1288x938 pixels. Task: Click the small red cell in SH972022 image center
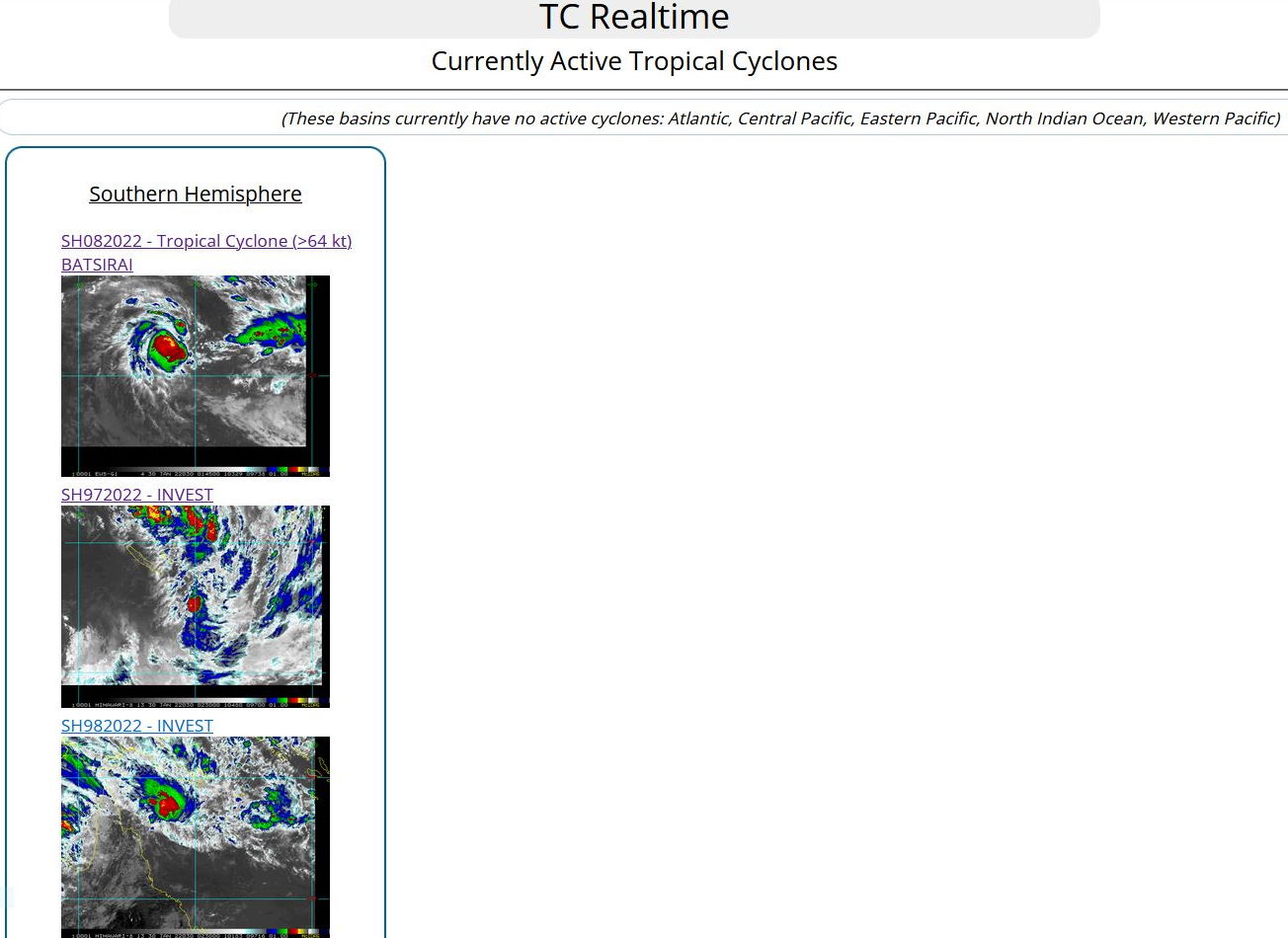[x=195, y=603]
